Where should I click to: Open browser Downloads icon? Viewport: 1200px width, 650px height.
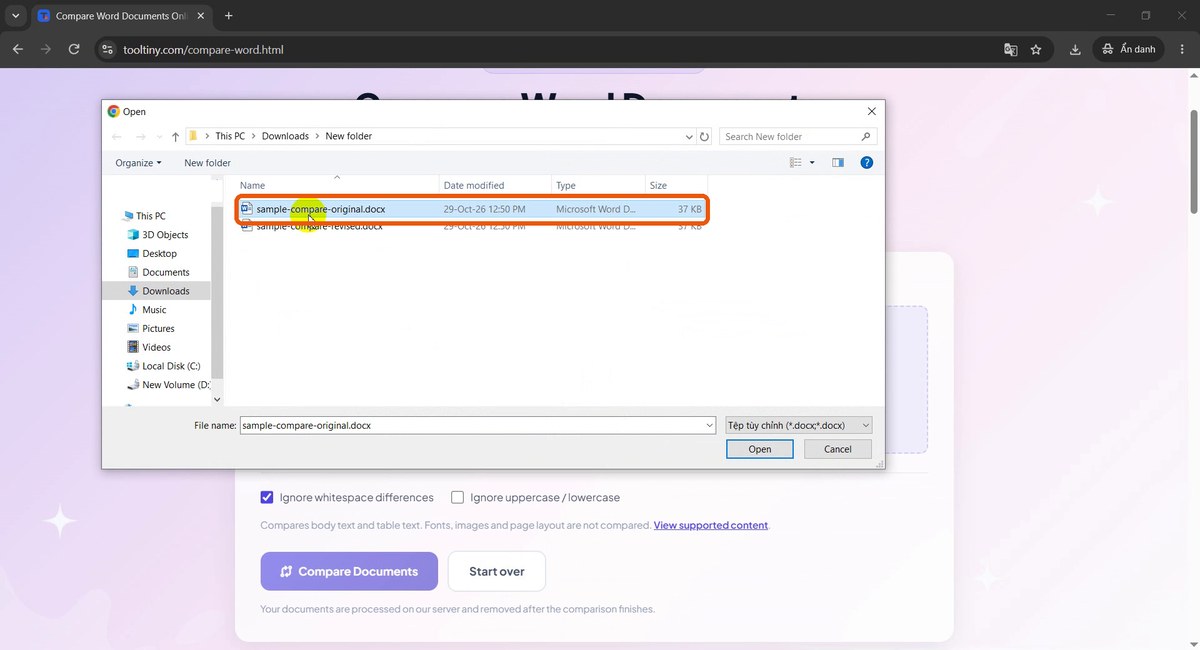(x=1075, y=49)
